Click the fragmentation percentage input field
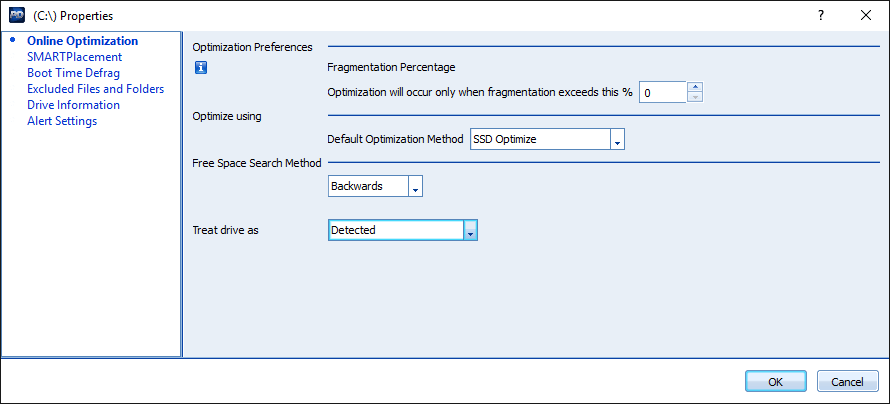The height and width of the screenshot is (404, 890). pos(661,92)
